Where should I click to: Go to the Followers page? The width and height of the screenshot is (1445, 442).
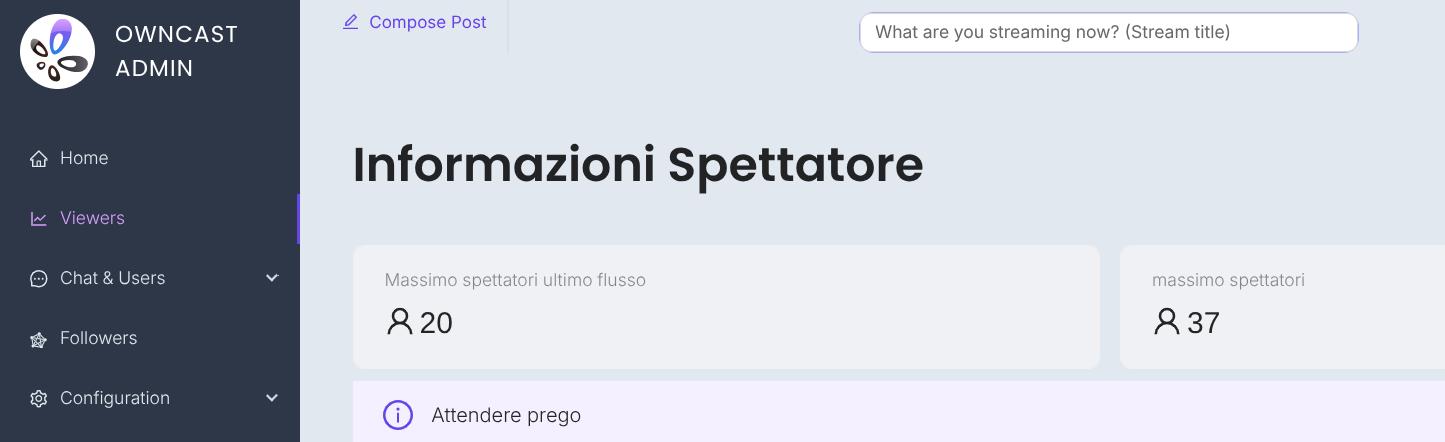[98, 338]
